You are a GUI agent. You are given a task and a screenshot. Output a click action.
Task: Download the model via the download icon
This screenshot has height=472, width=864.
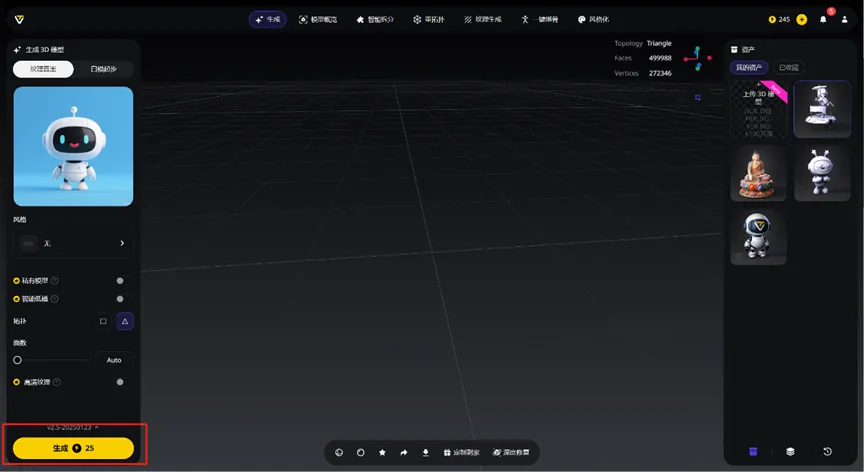(x=425, y=452)
